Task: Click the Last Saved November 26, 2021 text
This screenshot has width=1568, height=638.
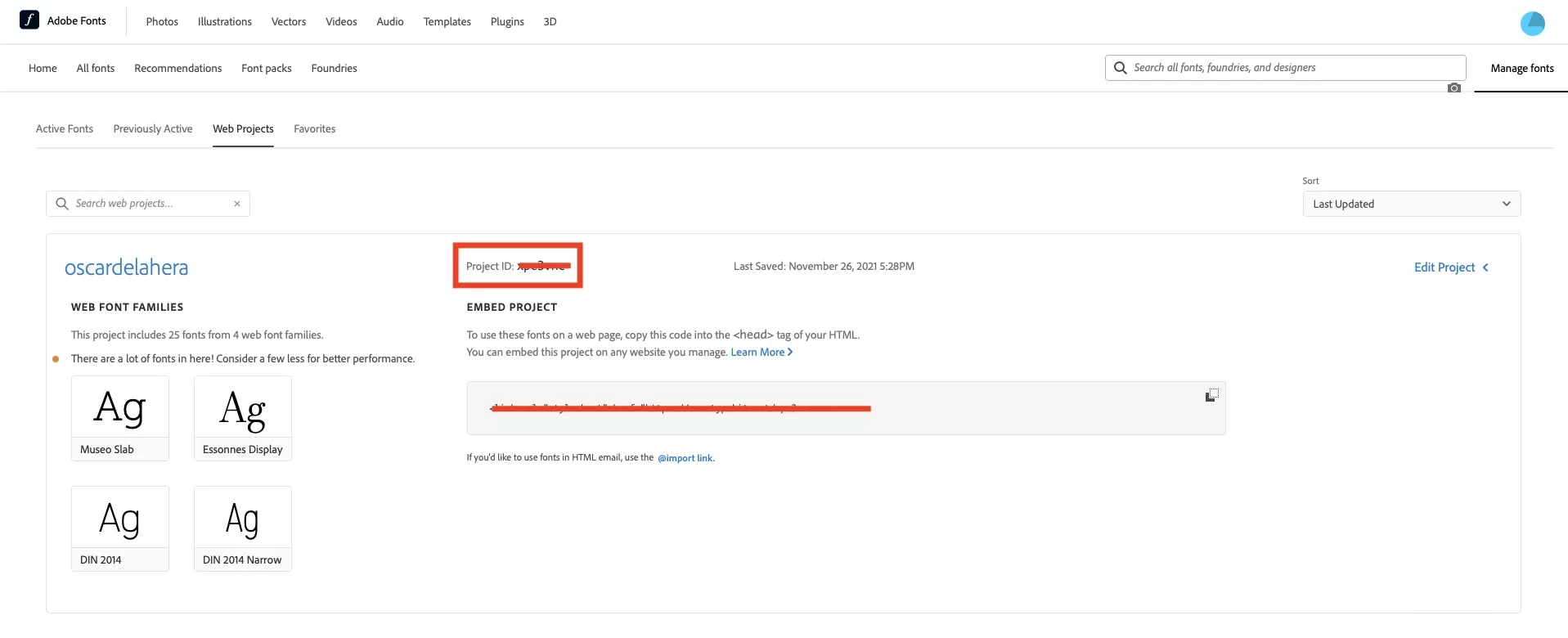Action: click(x=824, y=266)
